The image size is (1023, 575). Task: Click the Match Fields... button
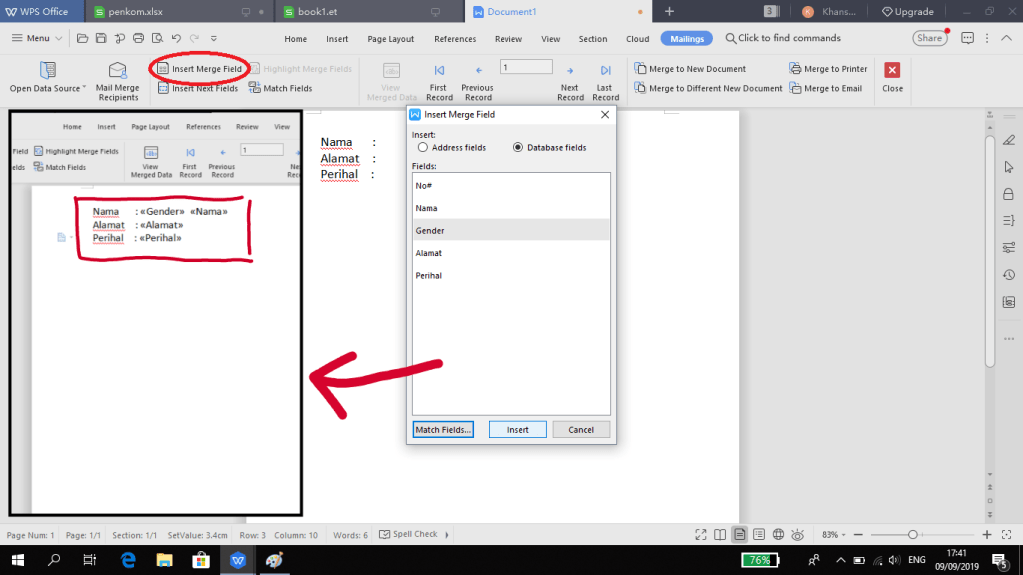click(442, 429)
